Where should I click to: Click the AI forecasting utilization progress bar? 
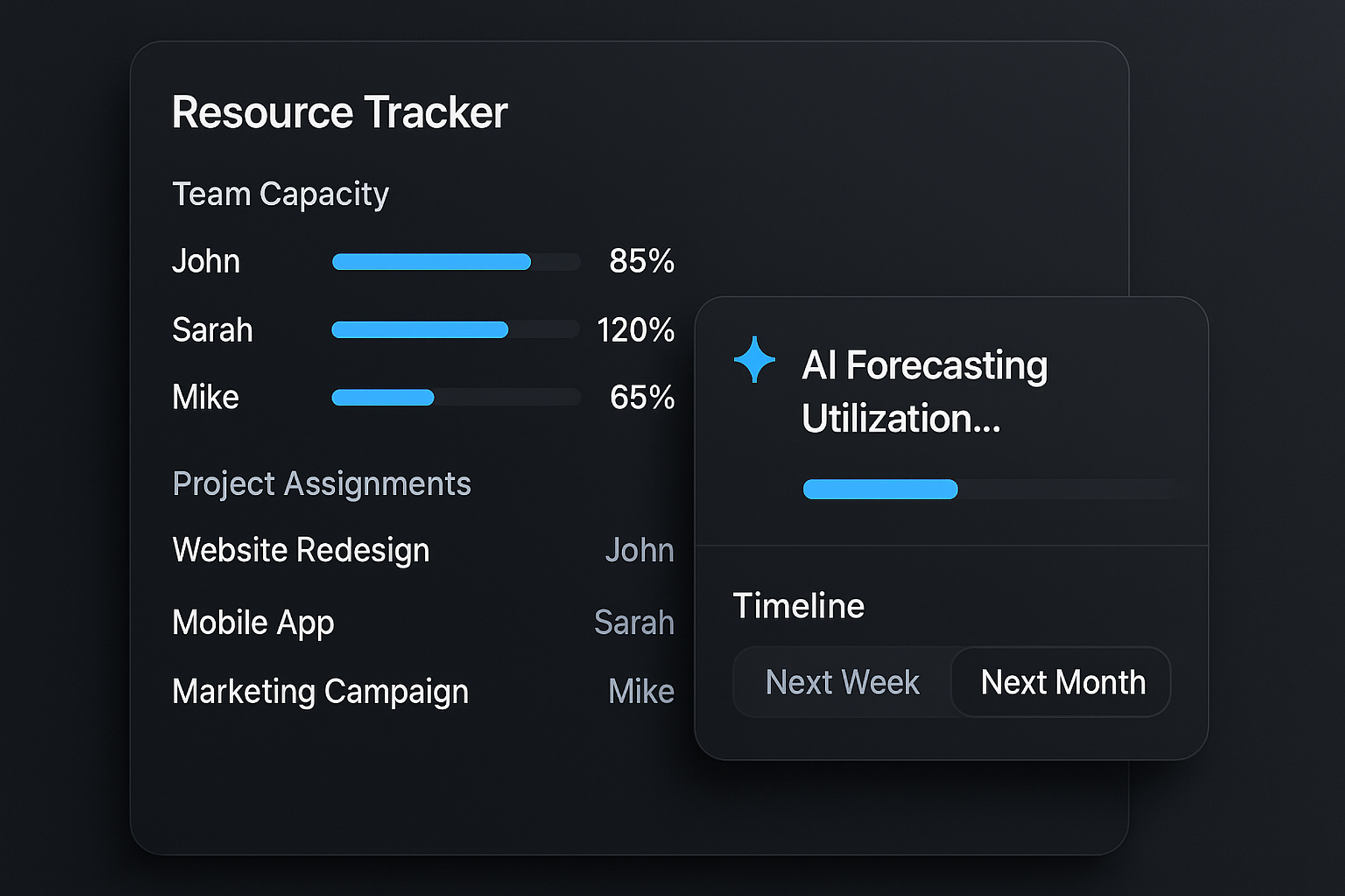tap(986, 489)
